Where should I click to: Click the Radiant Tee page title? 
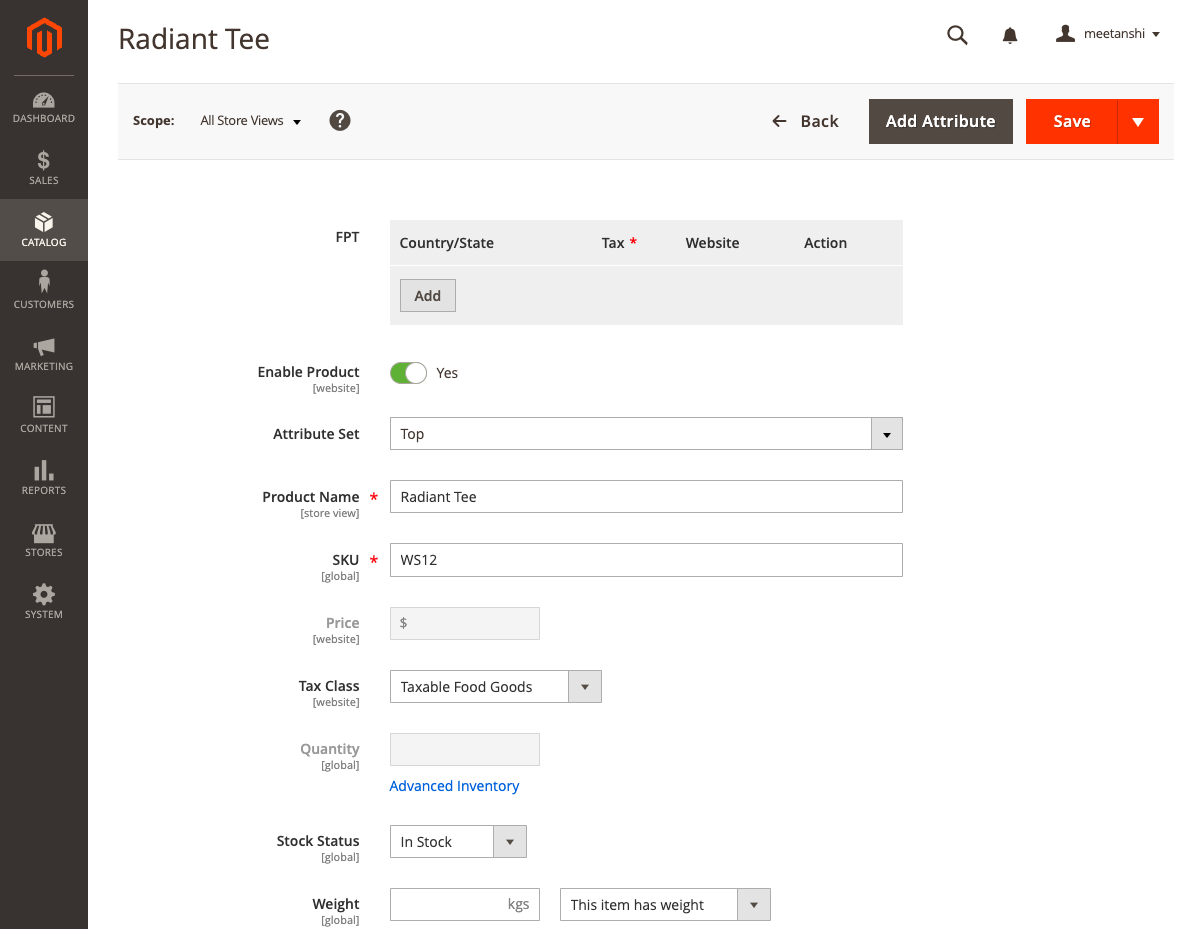point(194,39)
